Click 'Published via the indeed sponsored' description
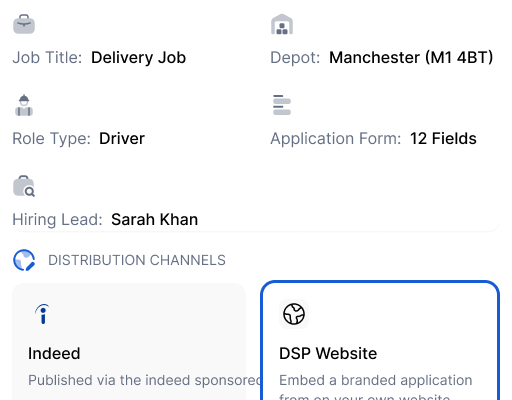Screen dimensions: 512x400 144,380
